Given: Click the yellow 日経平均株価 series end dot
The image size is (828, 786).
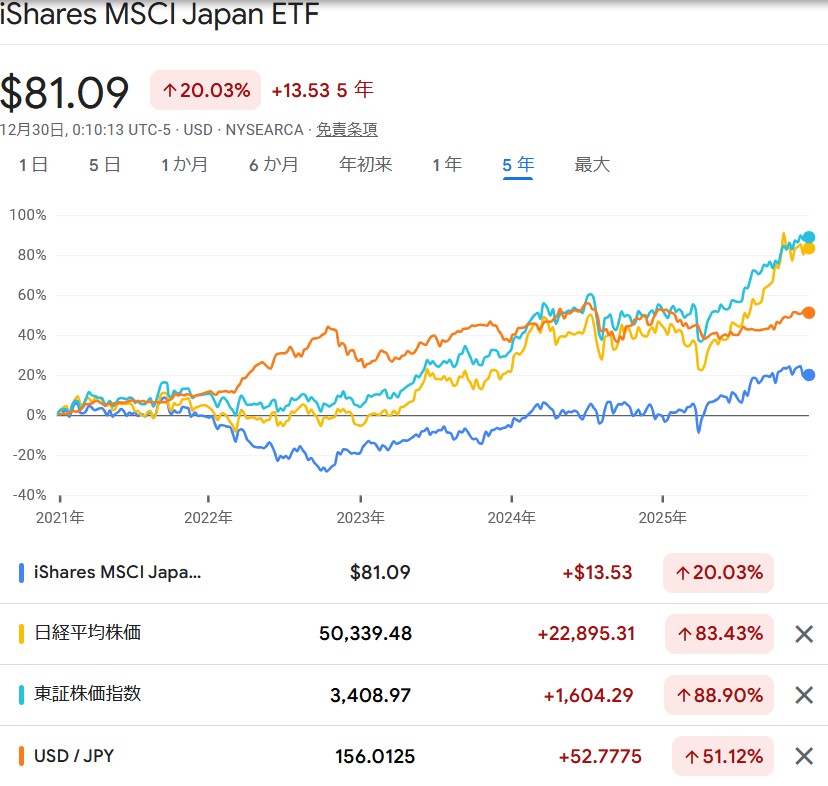Looking at the screenshot, I should coord(808,249).
